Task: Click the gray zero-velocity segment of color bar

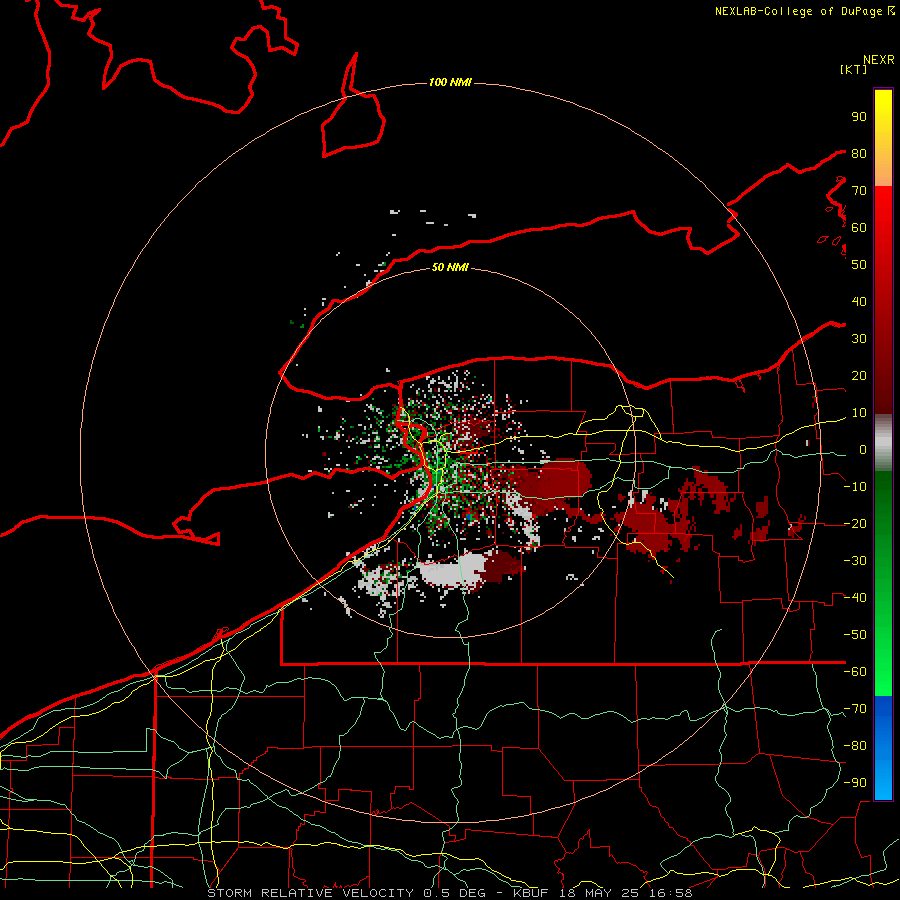Action: pyautogui.click(x=883, y=442)
